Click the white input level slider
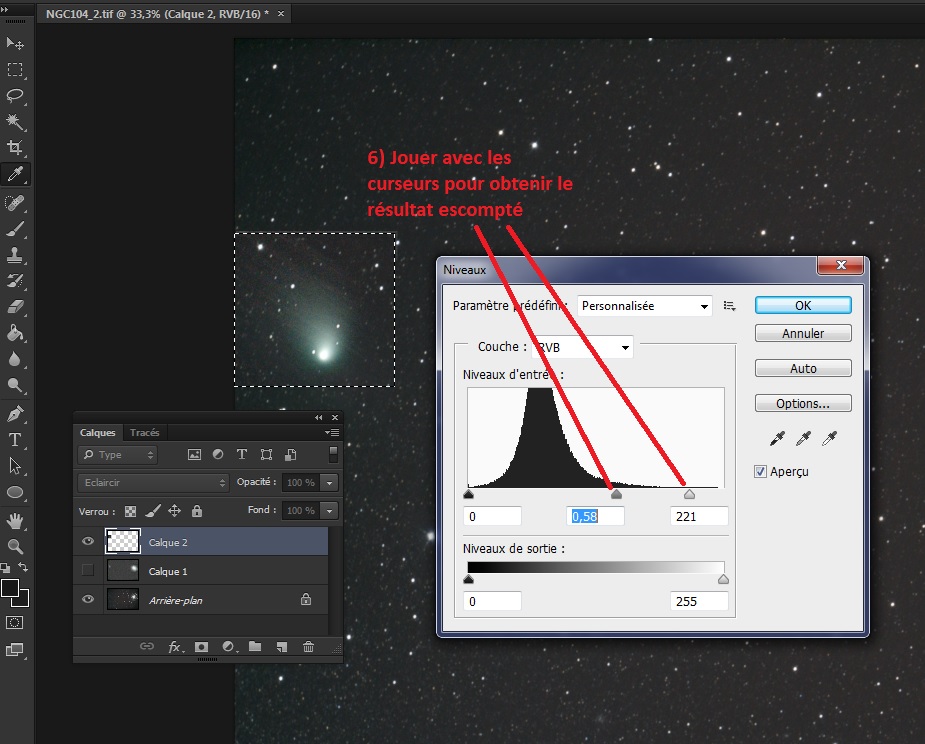The width and height of the screenshot is (925, 744). 689,494
